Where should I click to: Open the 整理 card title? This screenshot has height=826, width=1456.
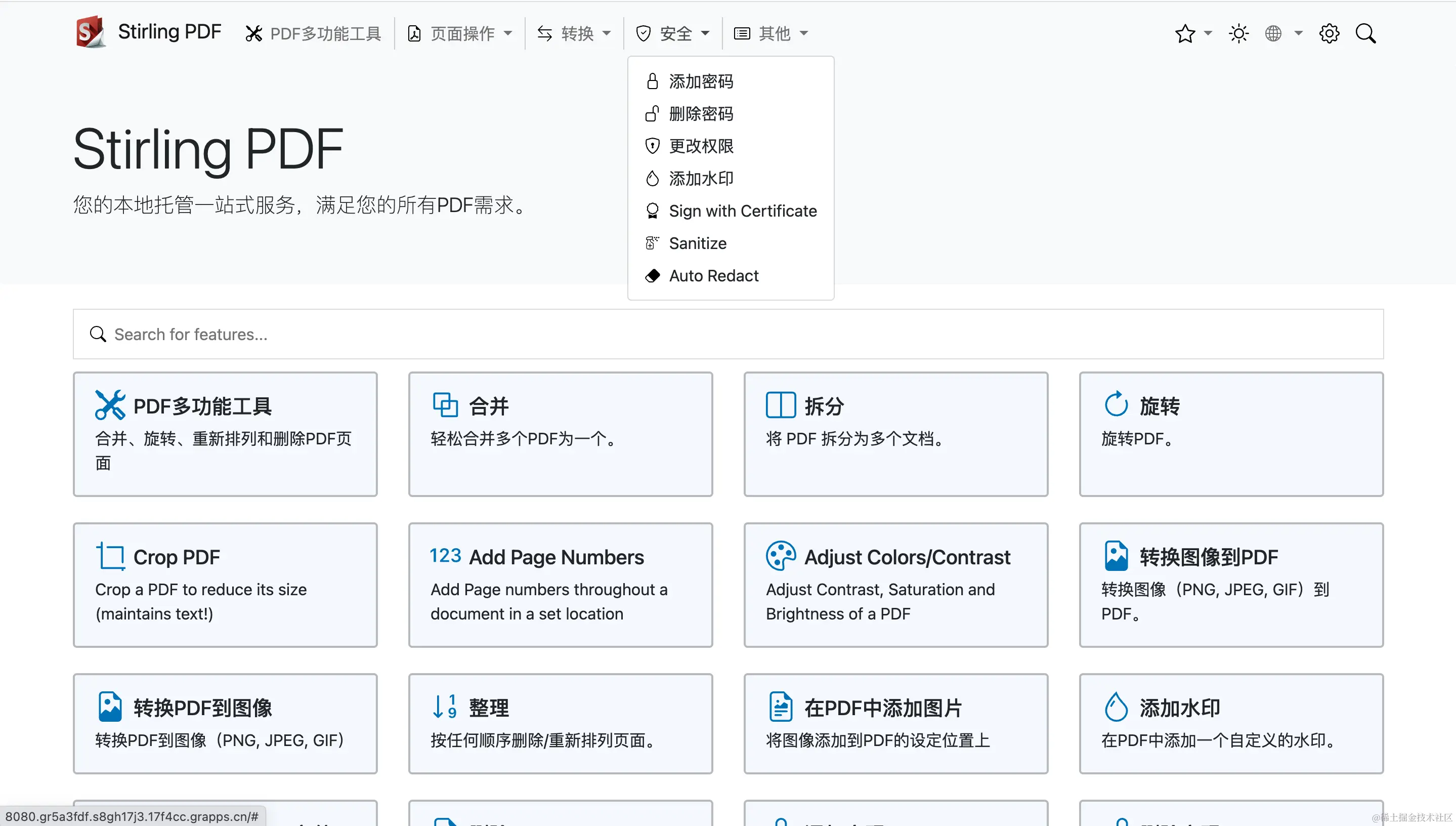tap(489, 708)
